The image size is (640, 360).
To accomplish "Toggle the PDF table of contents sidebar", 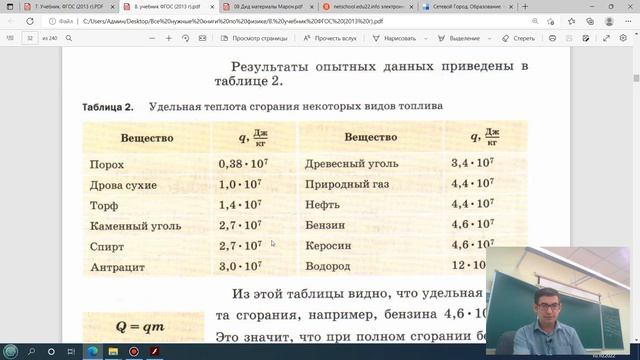I will (10, 38).
